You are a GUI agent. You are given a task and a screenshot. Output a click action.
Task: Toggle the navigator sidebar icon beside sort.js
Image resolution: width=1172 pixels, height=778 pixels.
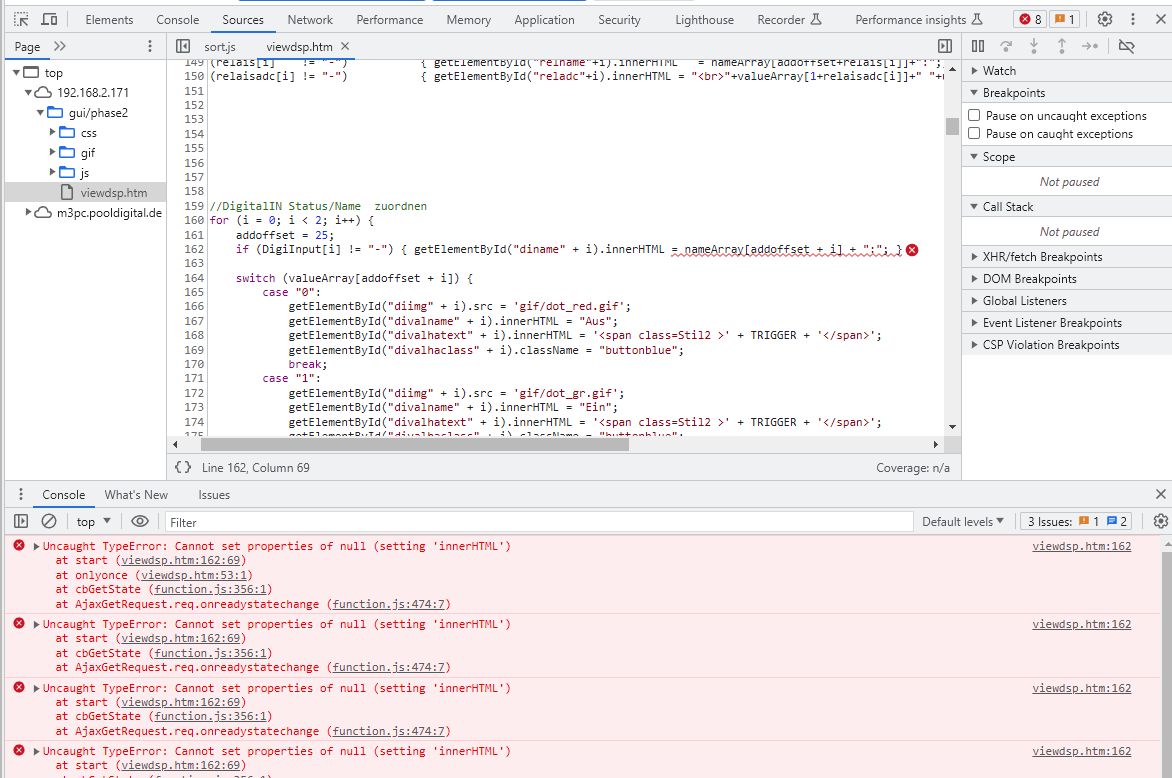[x=182, y=46]
